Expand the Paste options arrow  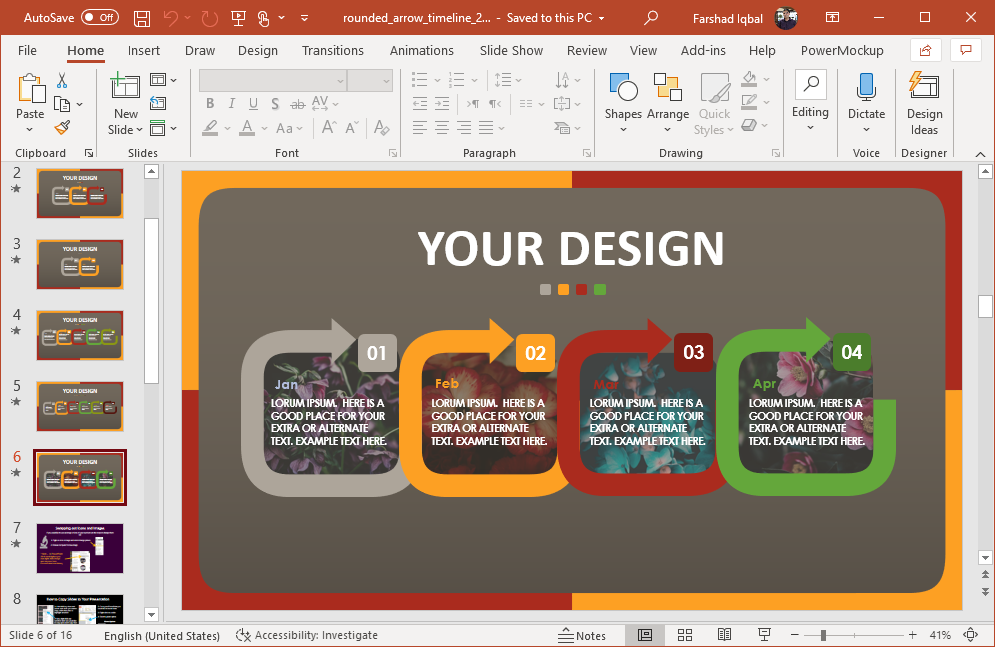coord(29,129)
